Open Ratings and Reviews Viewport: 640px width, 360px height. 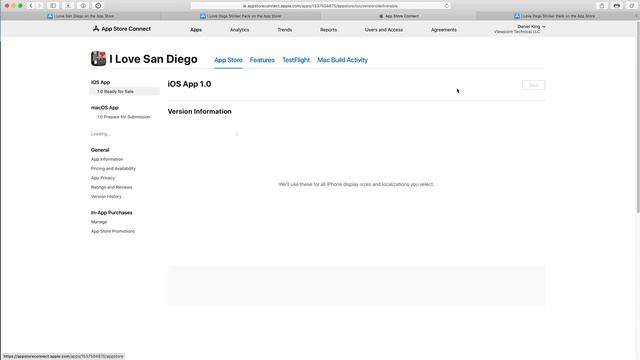click(x=111, y=187)
